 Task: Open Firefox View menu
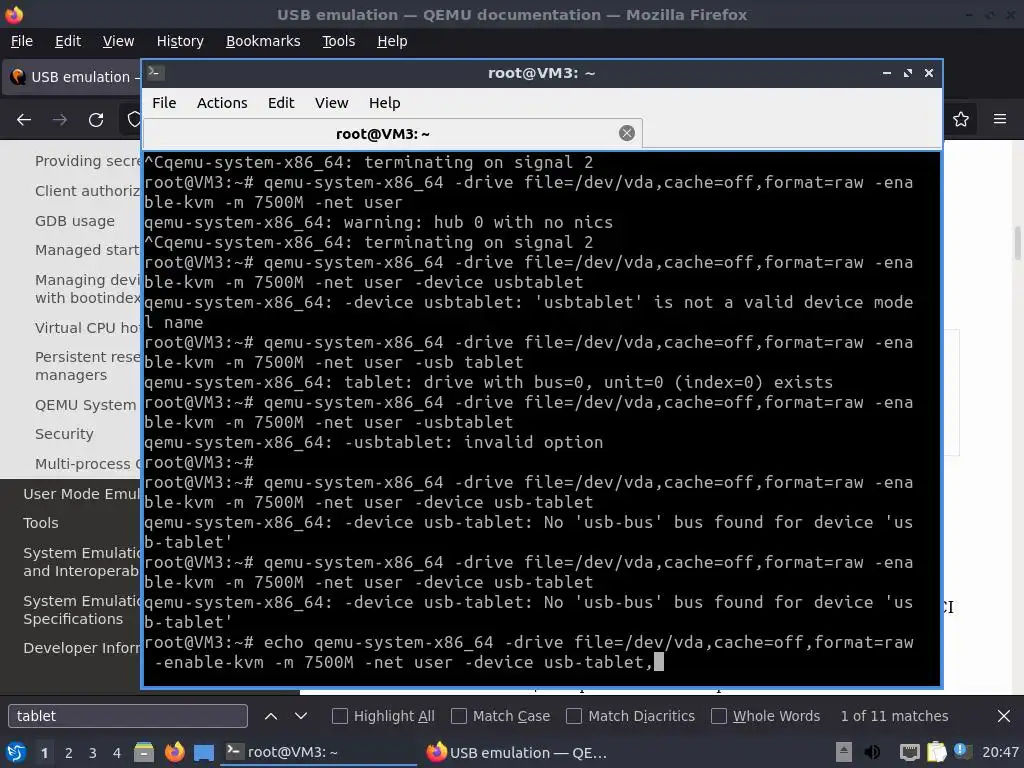118,41
